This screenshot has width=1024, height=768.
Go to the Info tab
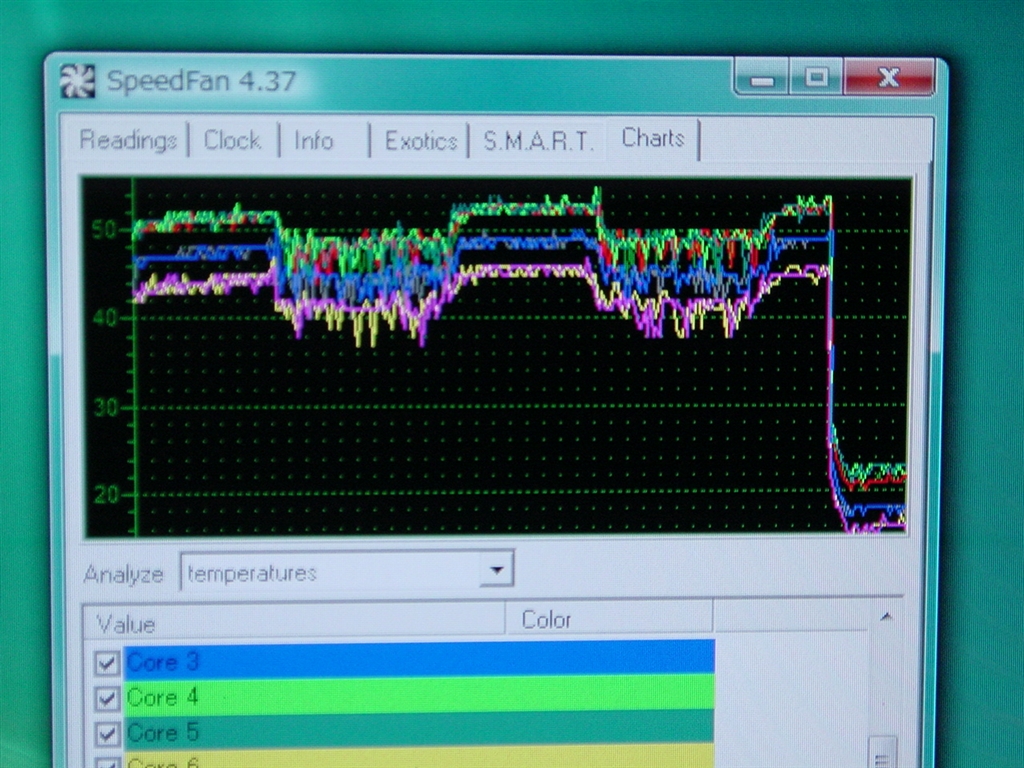pyautogui.click(x=314, y=141)
